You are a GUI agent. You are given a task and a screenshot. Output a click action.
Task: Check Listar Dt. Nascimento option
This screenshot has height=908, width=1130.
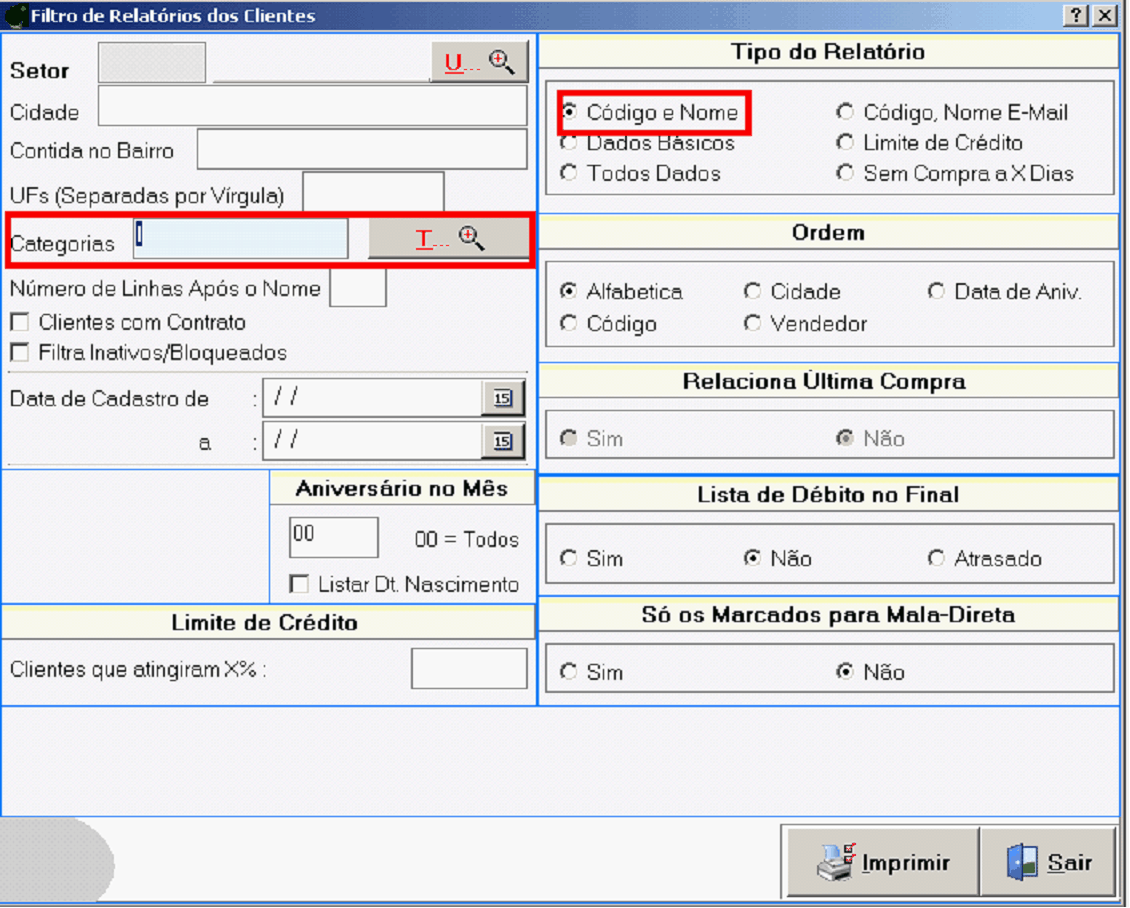pyautogui.click(x=298, y=584)
